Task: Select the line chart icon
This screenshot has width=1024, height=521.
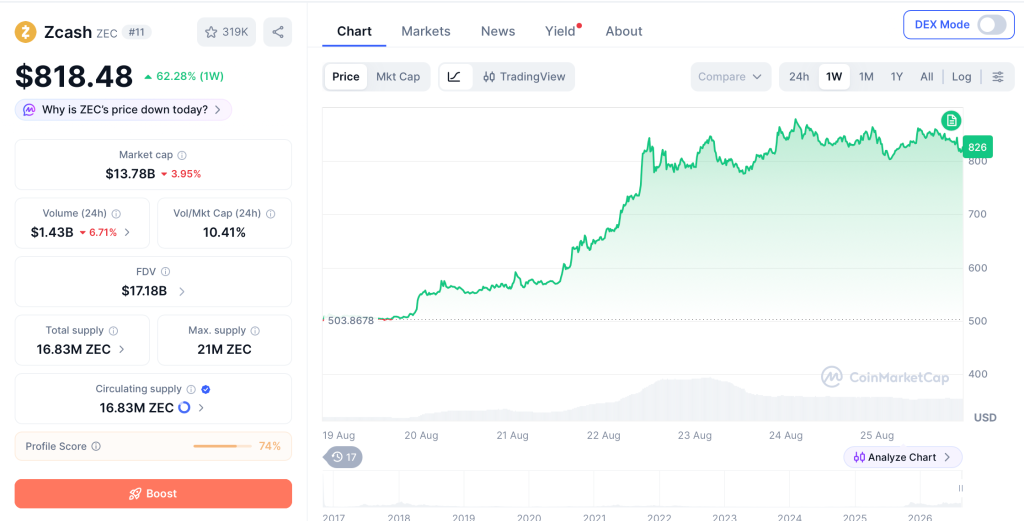Action: (x=455, y=76)
